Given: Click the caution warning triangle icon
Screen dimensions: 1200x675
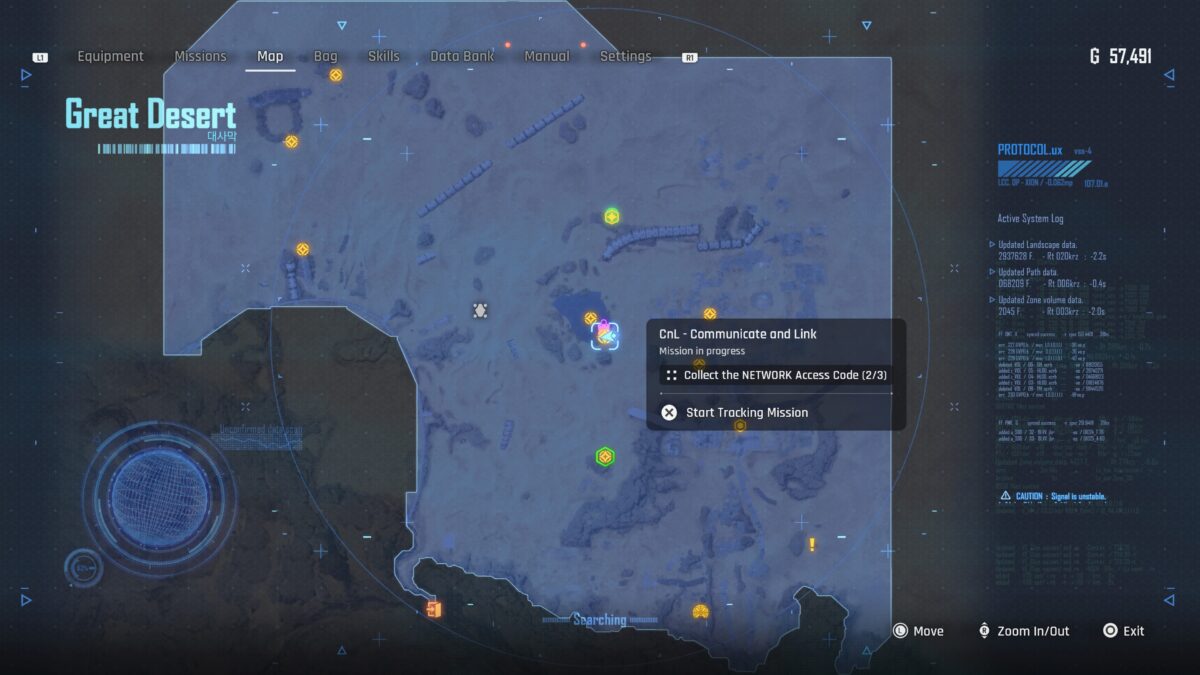Looking at the screenshot, I should [x=1005, y=496].
